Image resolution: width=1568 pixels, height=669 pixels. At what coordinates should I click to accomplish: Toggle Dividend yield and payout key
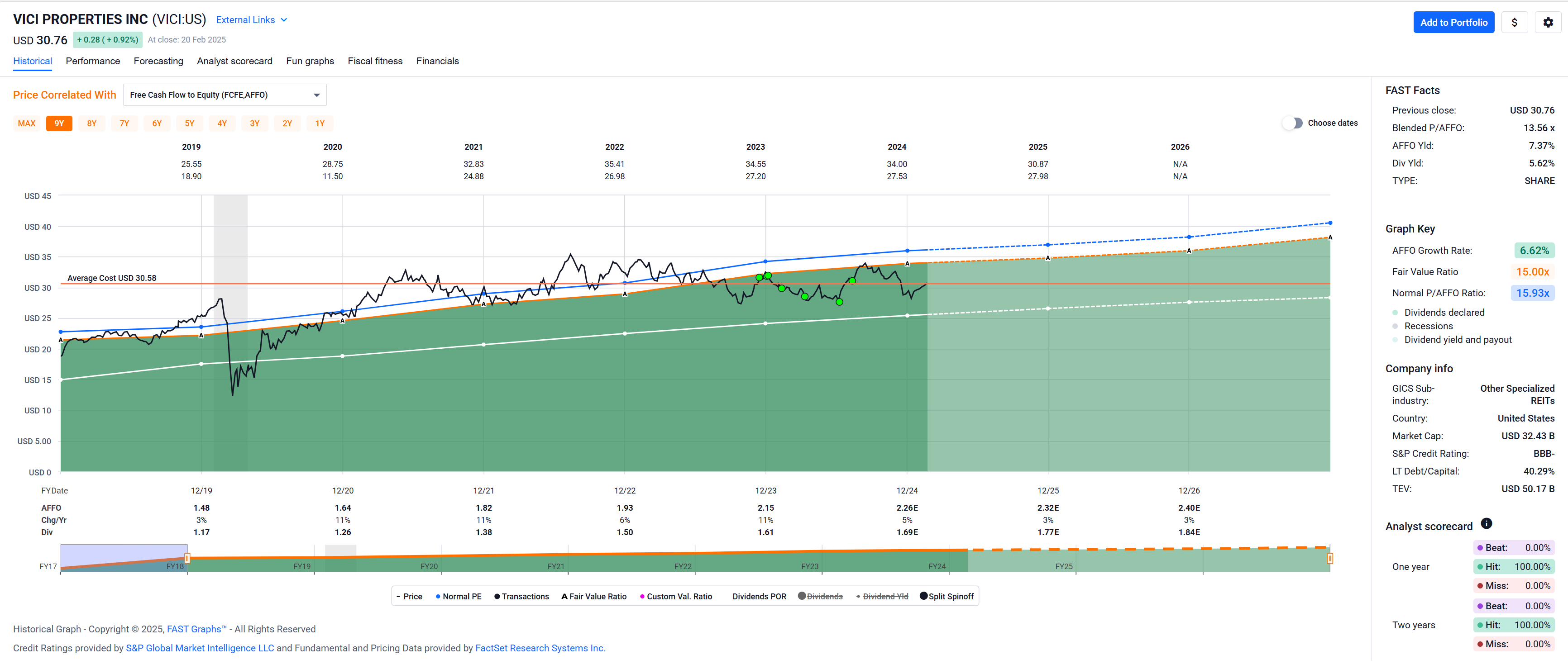(1451, 340)
